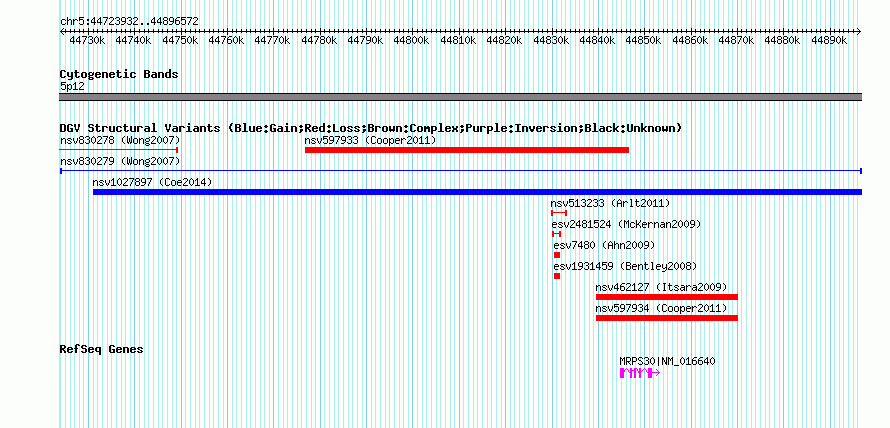Click the 44870k ruler tick label
This screenshot has width=890, height=428.
tap(737, 40)
